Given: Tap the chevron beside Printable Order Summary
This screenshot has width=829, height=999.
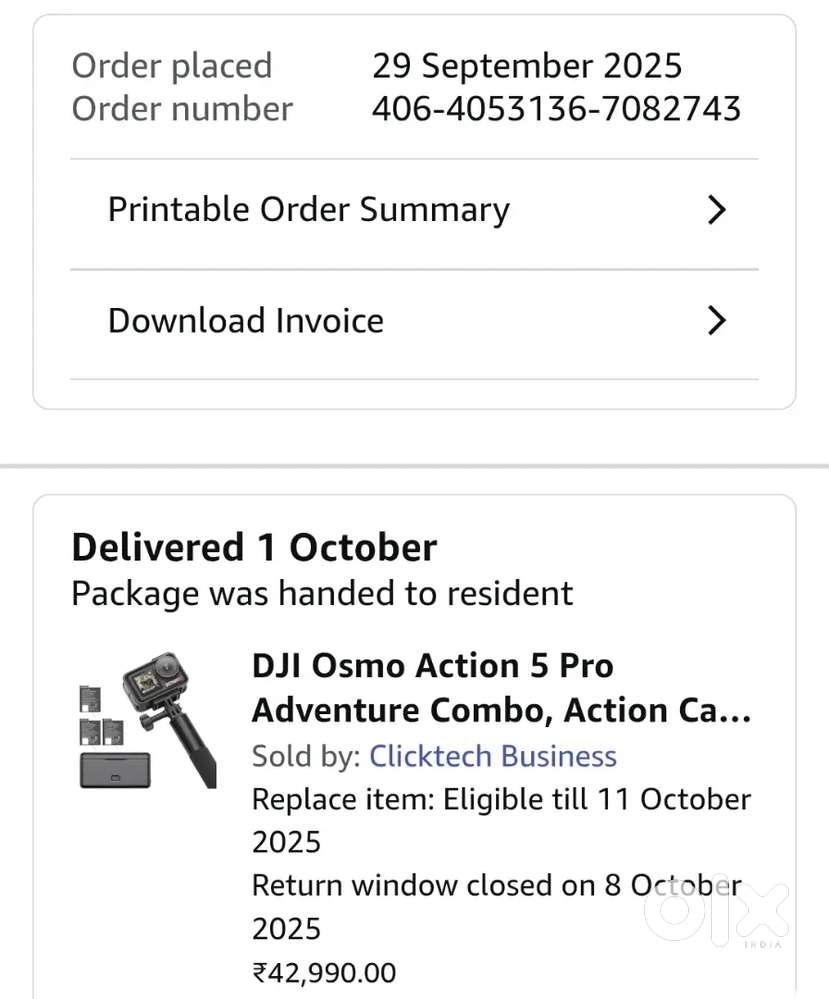Looking at the screenshot, I should point(716,210).
